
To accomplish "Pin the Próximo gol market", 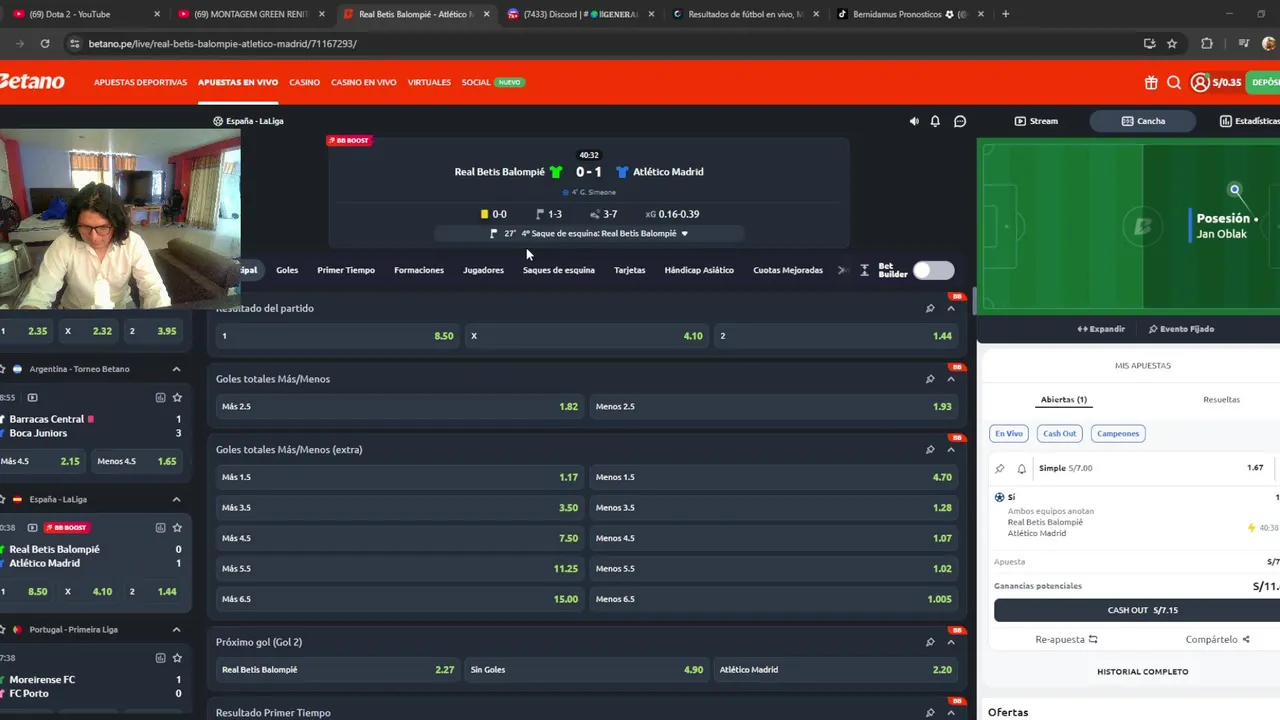I will pyautogui.click(x=930, y=642).
